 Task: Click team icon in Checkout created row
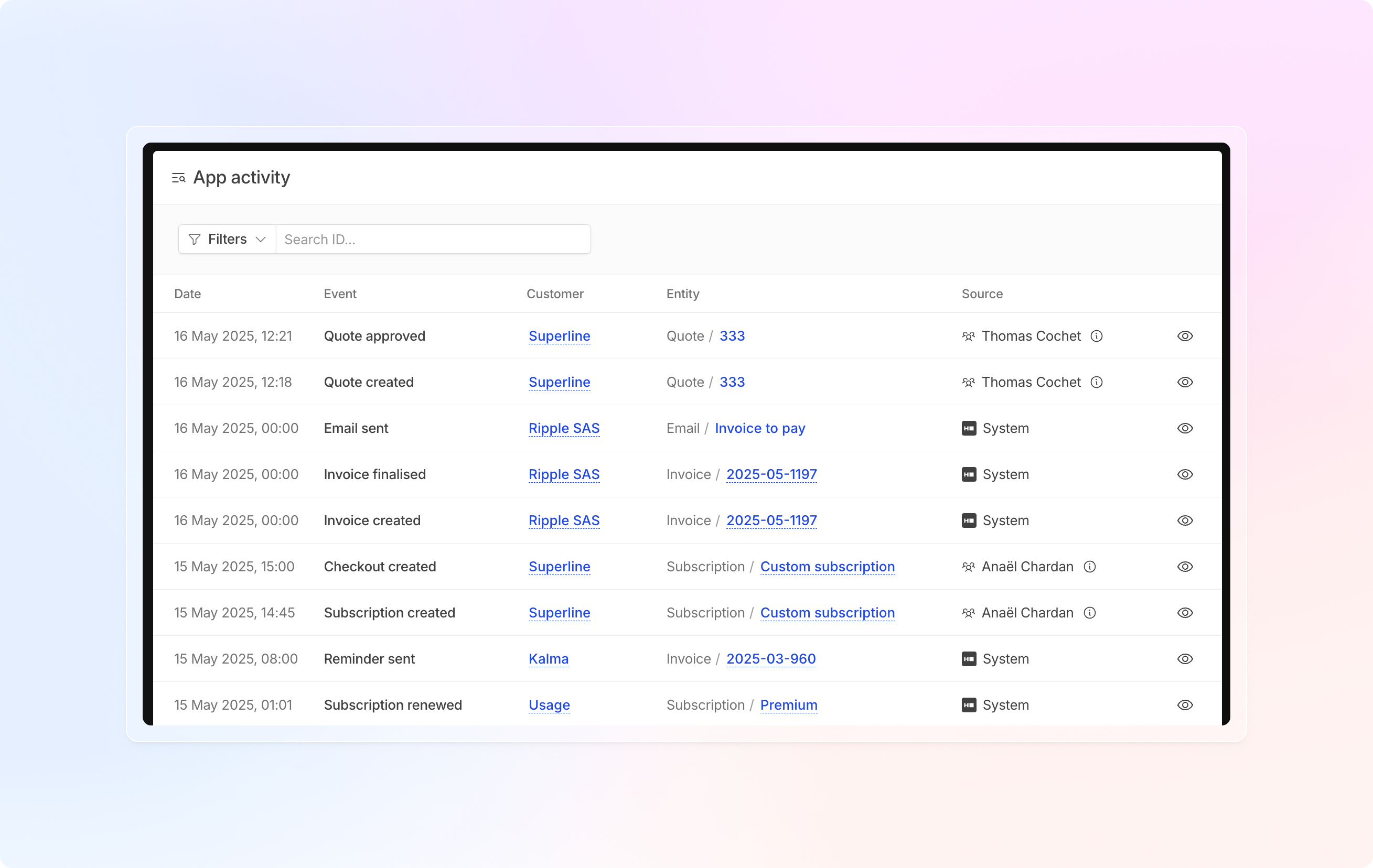tap(968, 567)
